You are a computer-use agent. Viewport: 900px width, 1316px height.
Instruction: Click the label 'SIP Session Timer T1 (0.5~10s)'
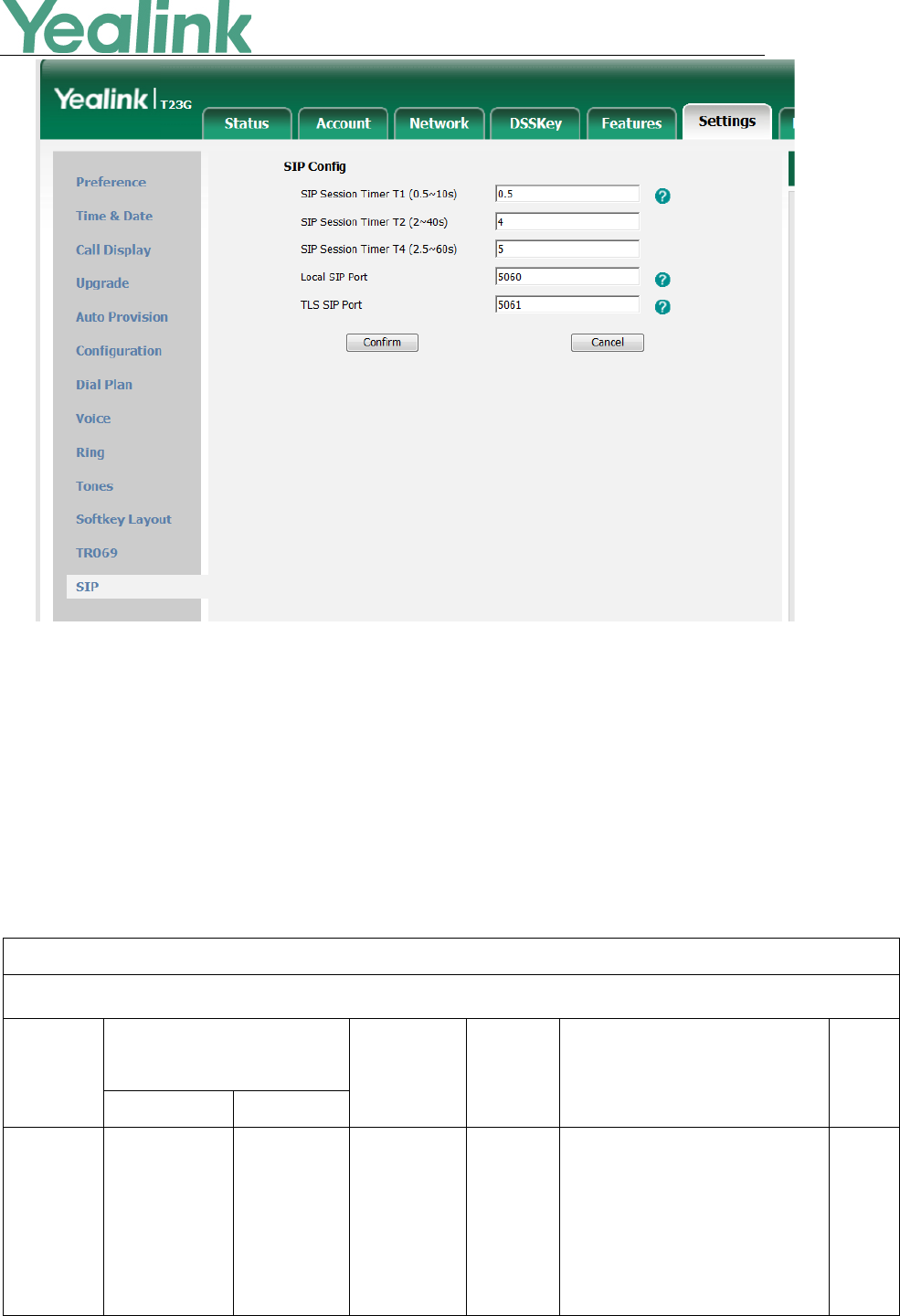click(378, 194)
